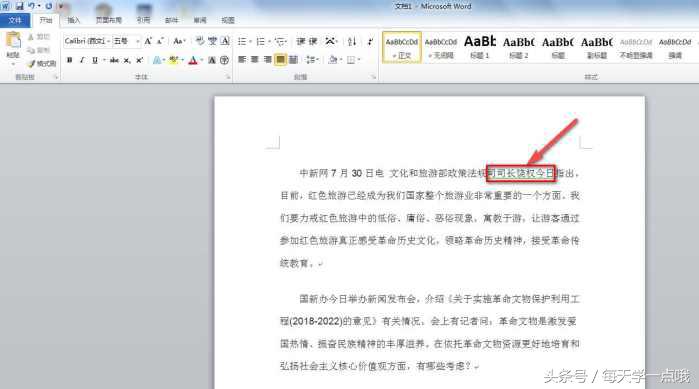Click the Redo icon in quick access toolbar
699x389 pixels.
pyautogui.click(x=49, y=6)
